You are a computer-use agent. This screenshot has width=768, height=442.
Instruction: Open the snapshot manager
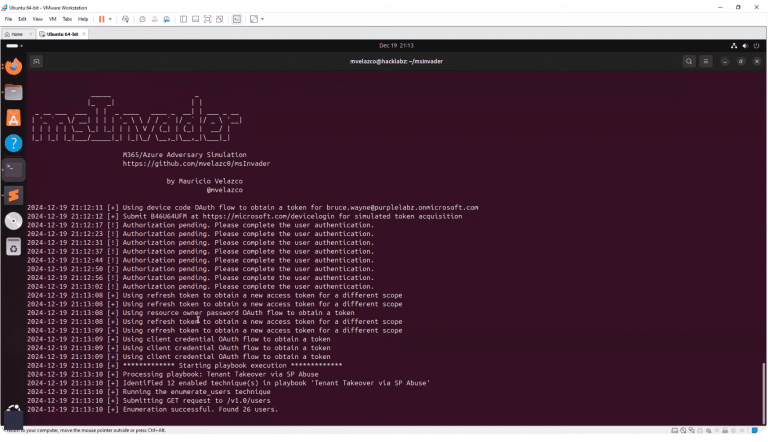coord(167,19)
